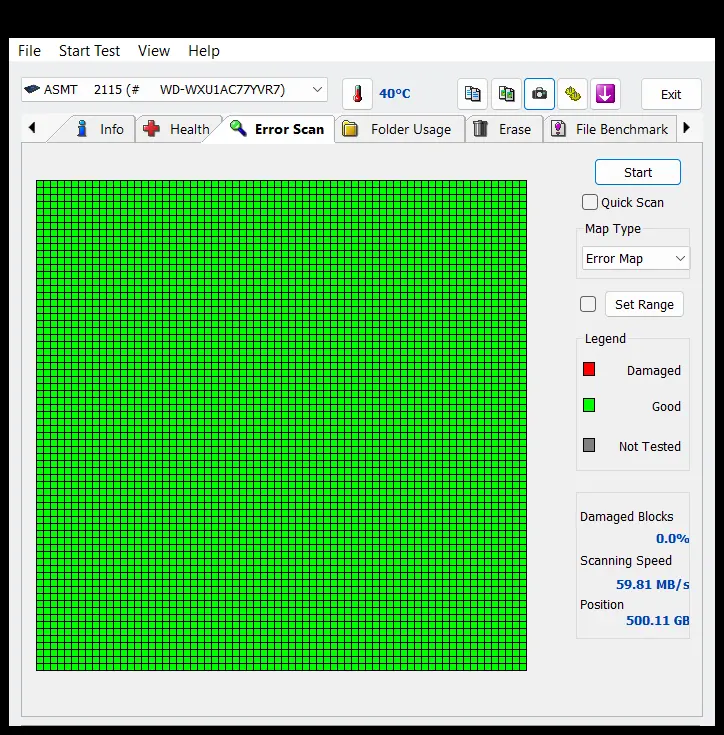Screen dimensions: 724x735
Task: Click the 40°C temperature reading
Action: (x=395, y=94)
